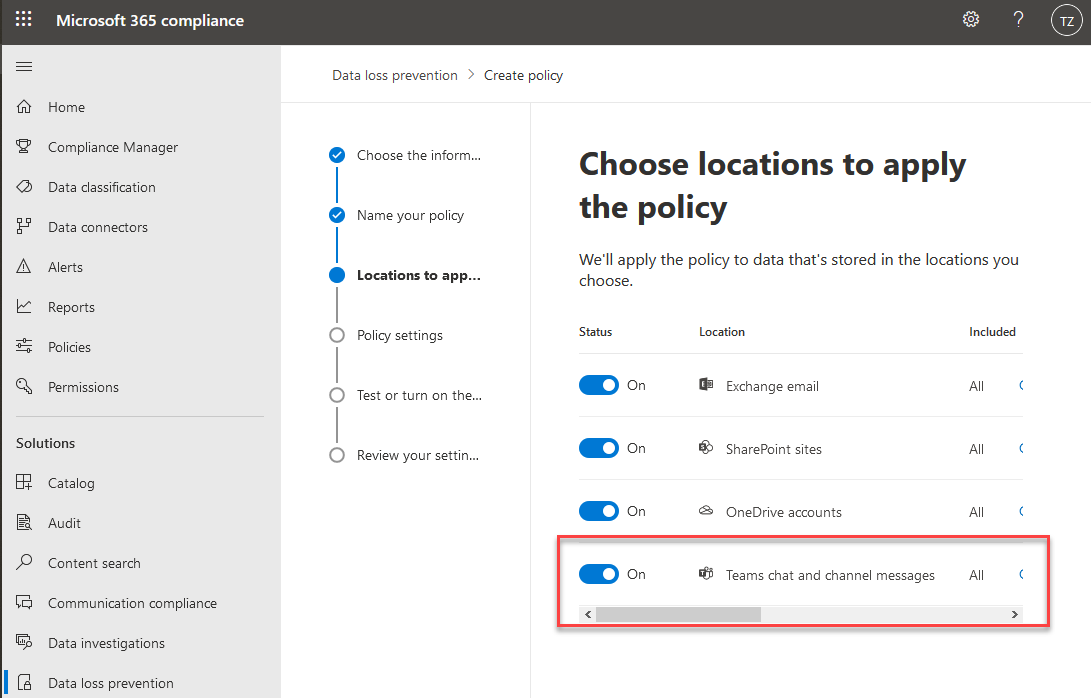Click the Help question mark icon

point(1018,20)
